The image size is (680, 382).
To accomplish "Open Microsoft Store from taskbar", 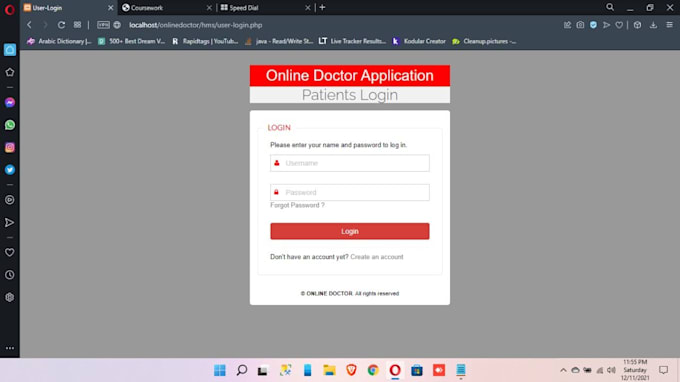I will [417, 370].
